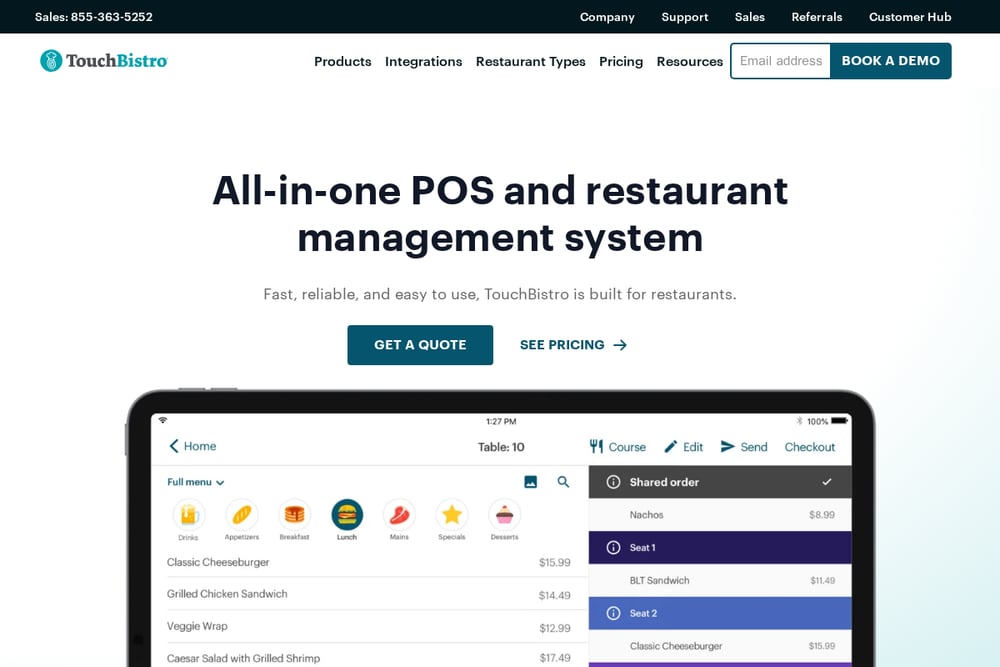The width and height of the screenshot is (1000, 667).
Task: Select the Grilled Chicken Sandwich menu item
Action: tap(369, 594)
